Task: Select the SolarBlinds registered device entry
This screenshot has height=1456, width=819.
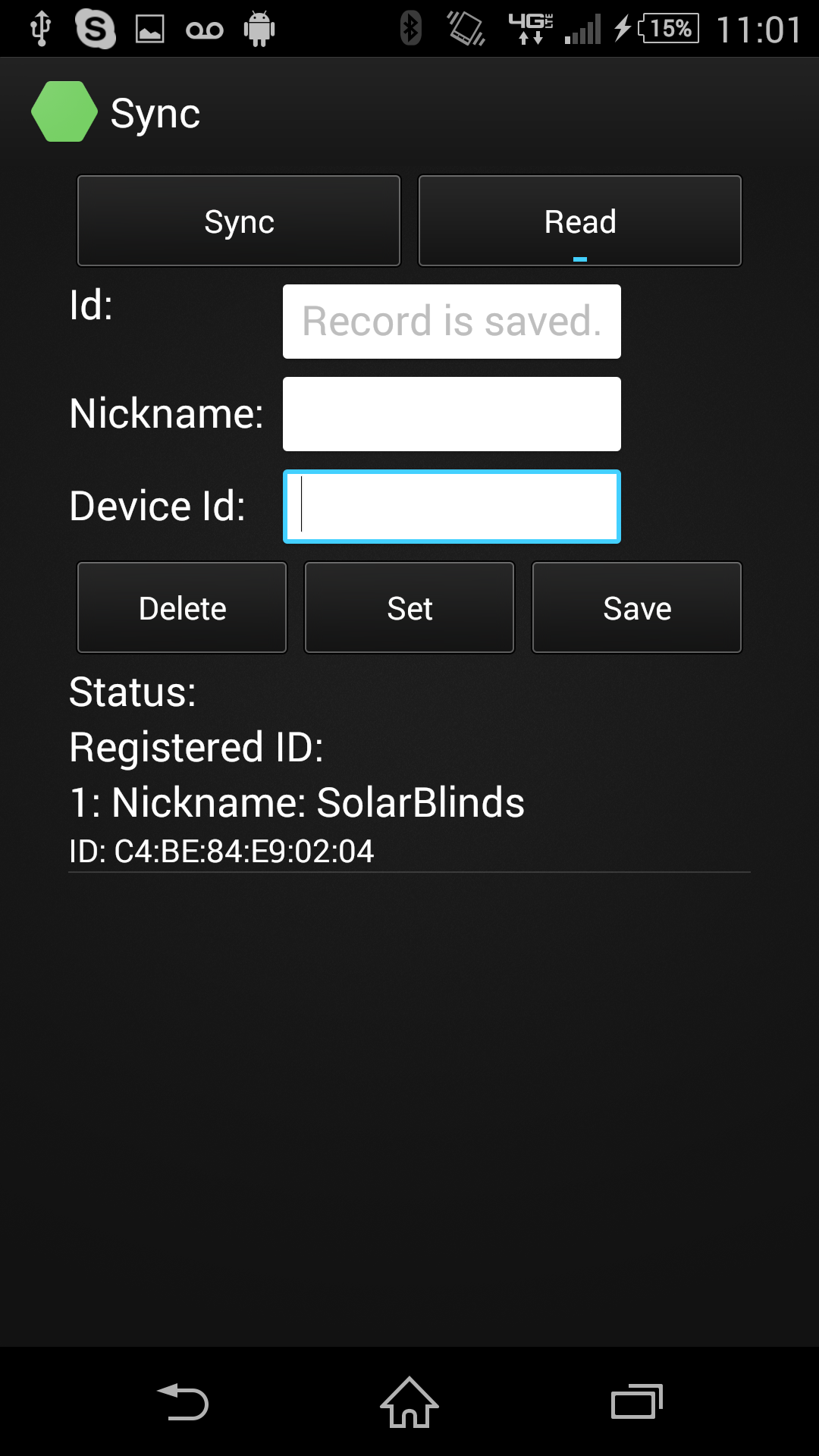Action: 409,824
